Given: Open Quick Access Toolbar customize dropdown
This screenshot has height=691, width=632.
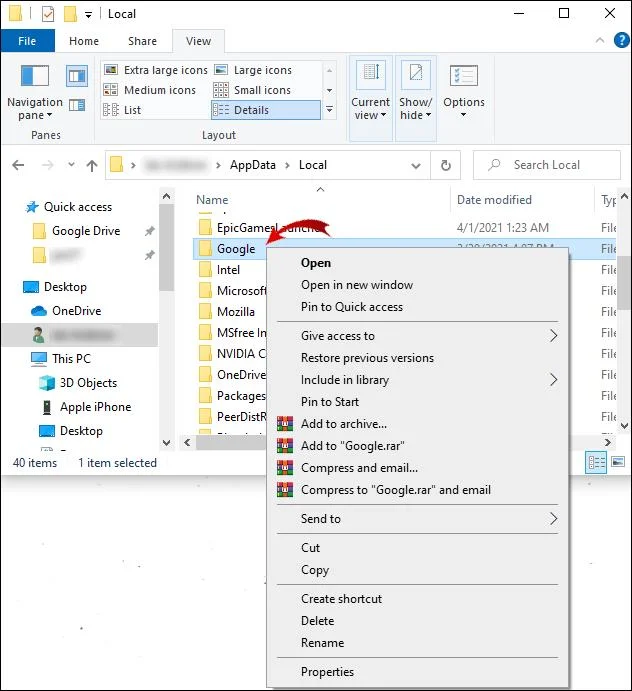Looking at the screenshot, I should coord(89,15).
